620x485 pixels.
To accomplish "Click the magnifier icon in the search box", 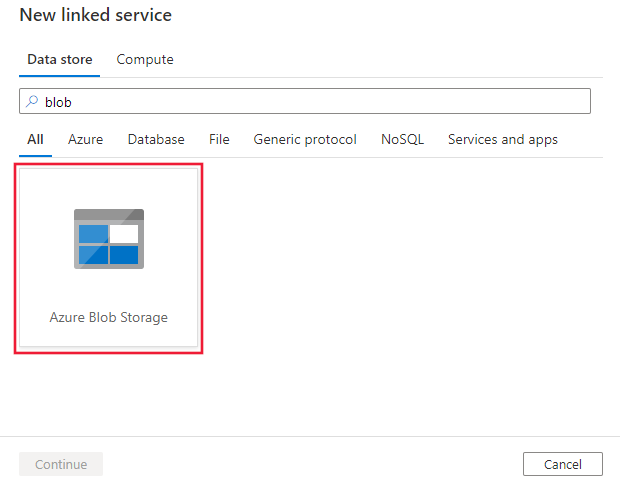I will [x=32, y=102].
